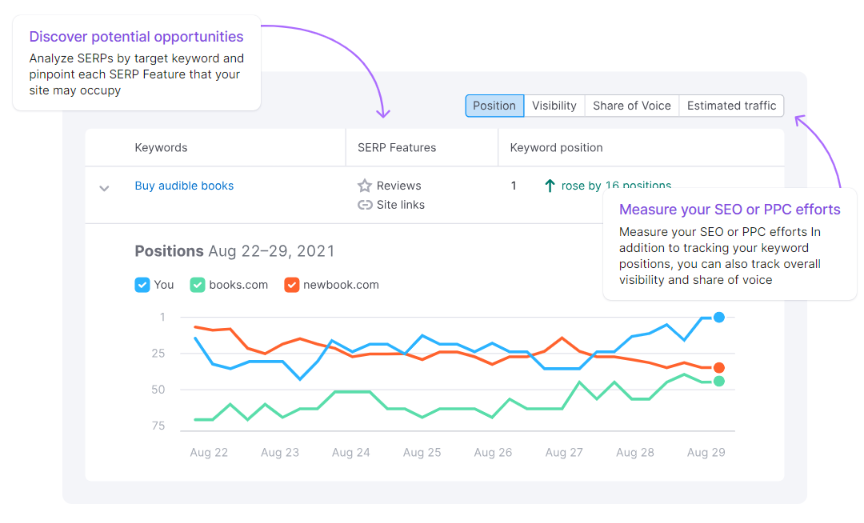Open the Share of Voice tab
The height and width of the screenshot is (523, 864).
pos(631,106)
